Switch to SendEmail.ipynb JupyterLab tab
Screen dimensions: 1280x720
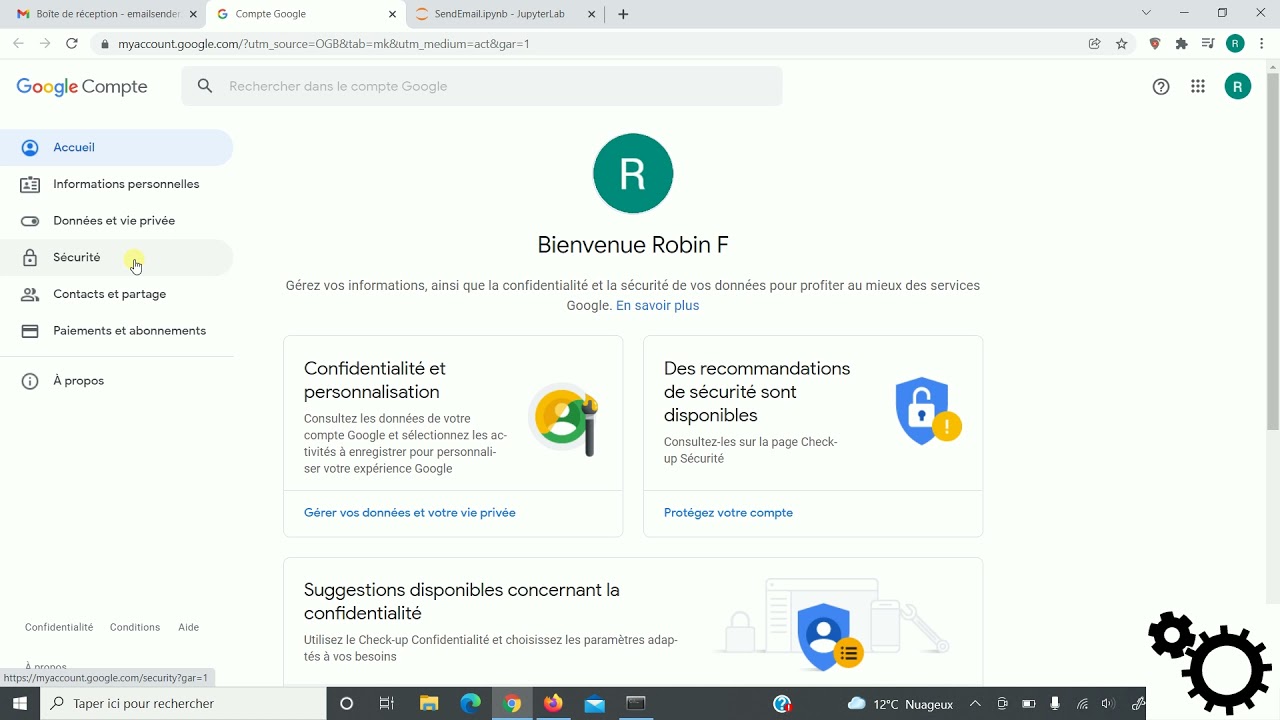505,14
